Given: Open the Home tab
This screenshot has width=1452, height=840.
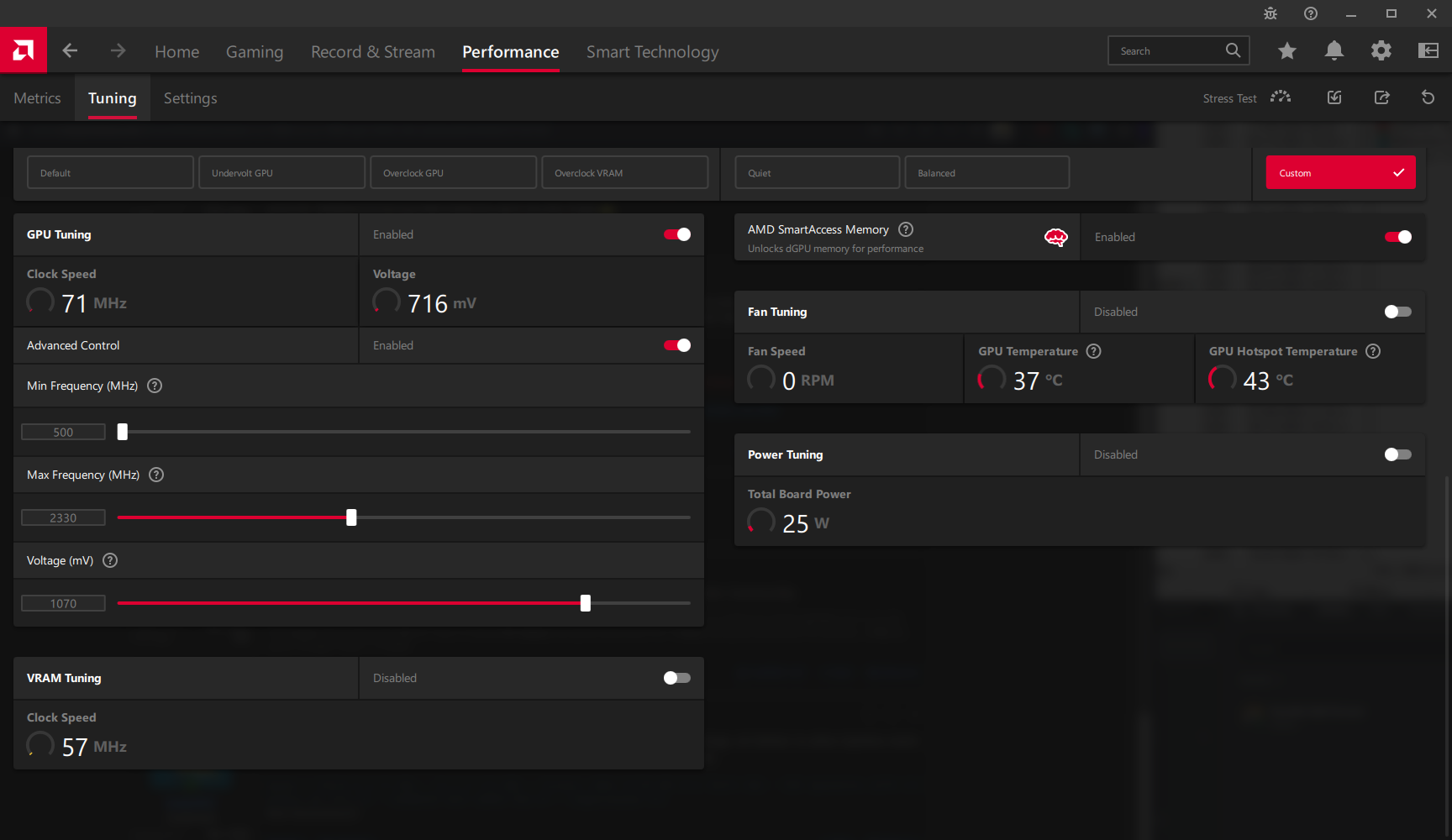Looking at the screenshot, I should (x=177, y=52).
